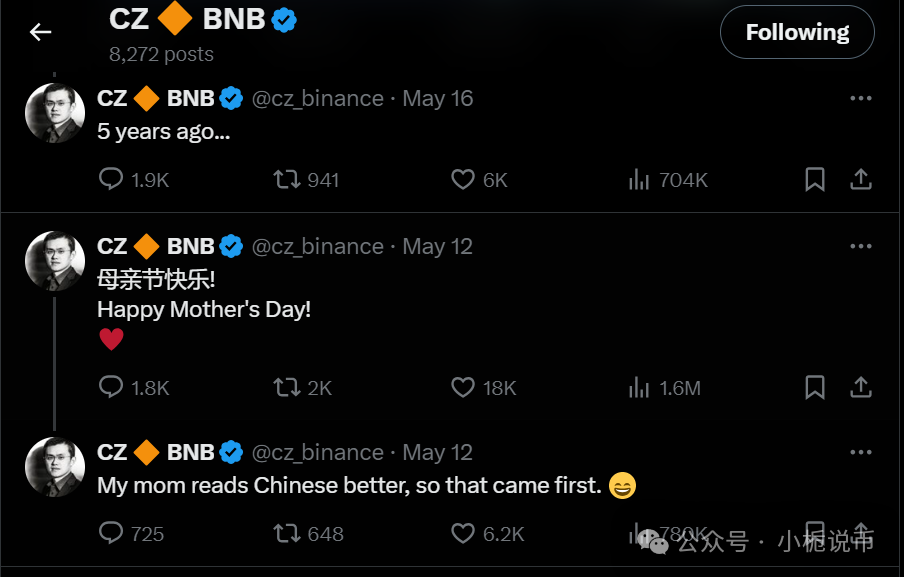Open more options for the "My mom reads Chinese" post
The image size is (904, 577).
click(x=860, y=452)
